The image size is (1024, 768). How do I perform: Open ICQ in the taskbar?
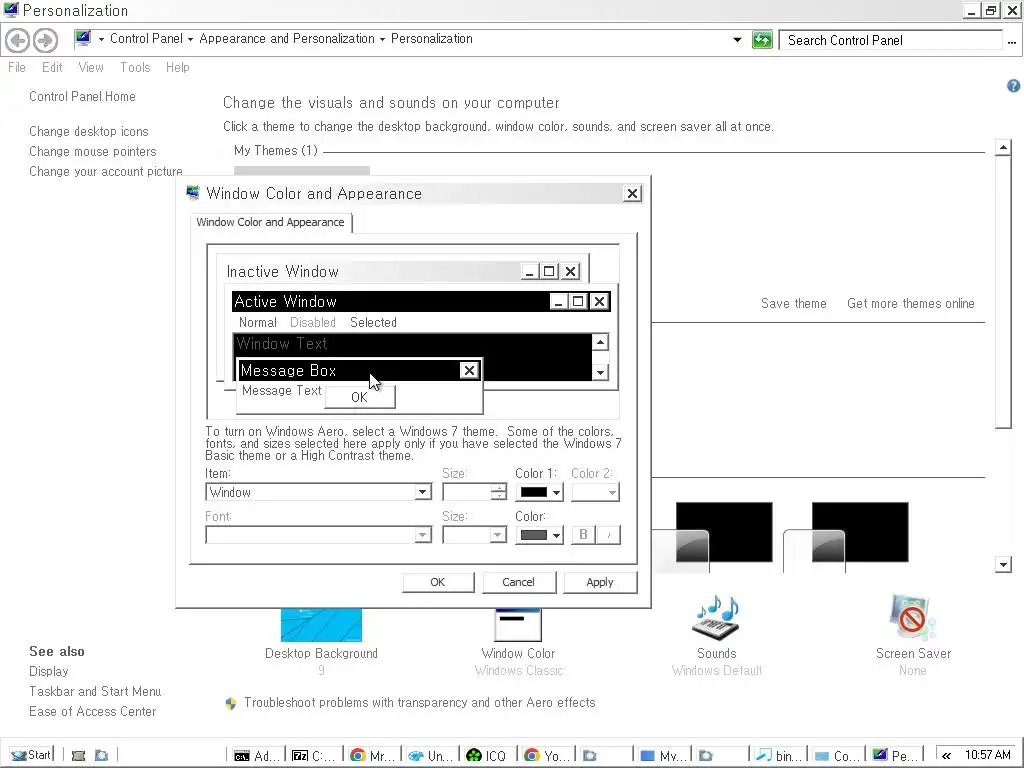point(487,755)
